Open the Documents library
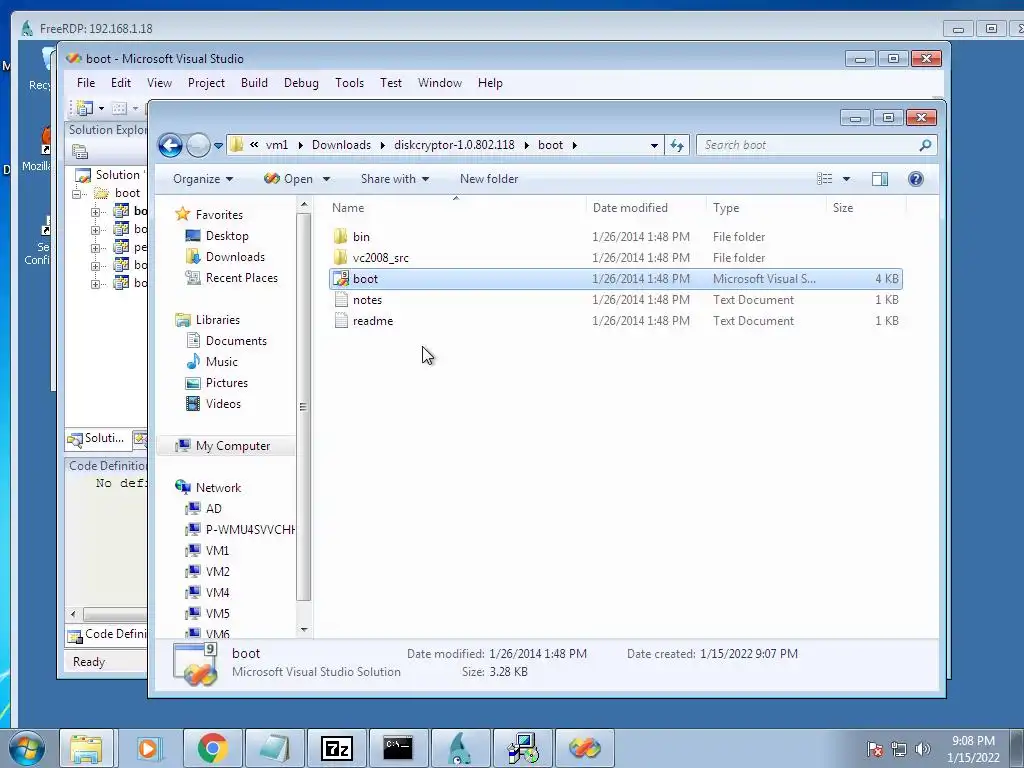 tap(227, 340)
